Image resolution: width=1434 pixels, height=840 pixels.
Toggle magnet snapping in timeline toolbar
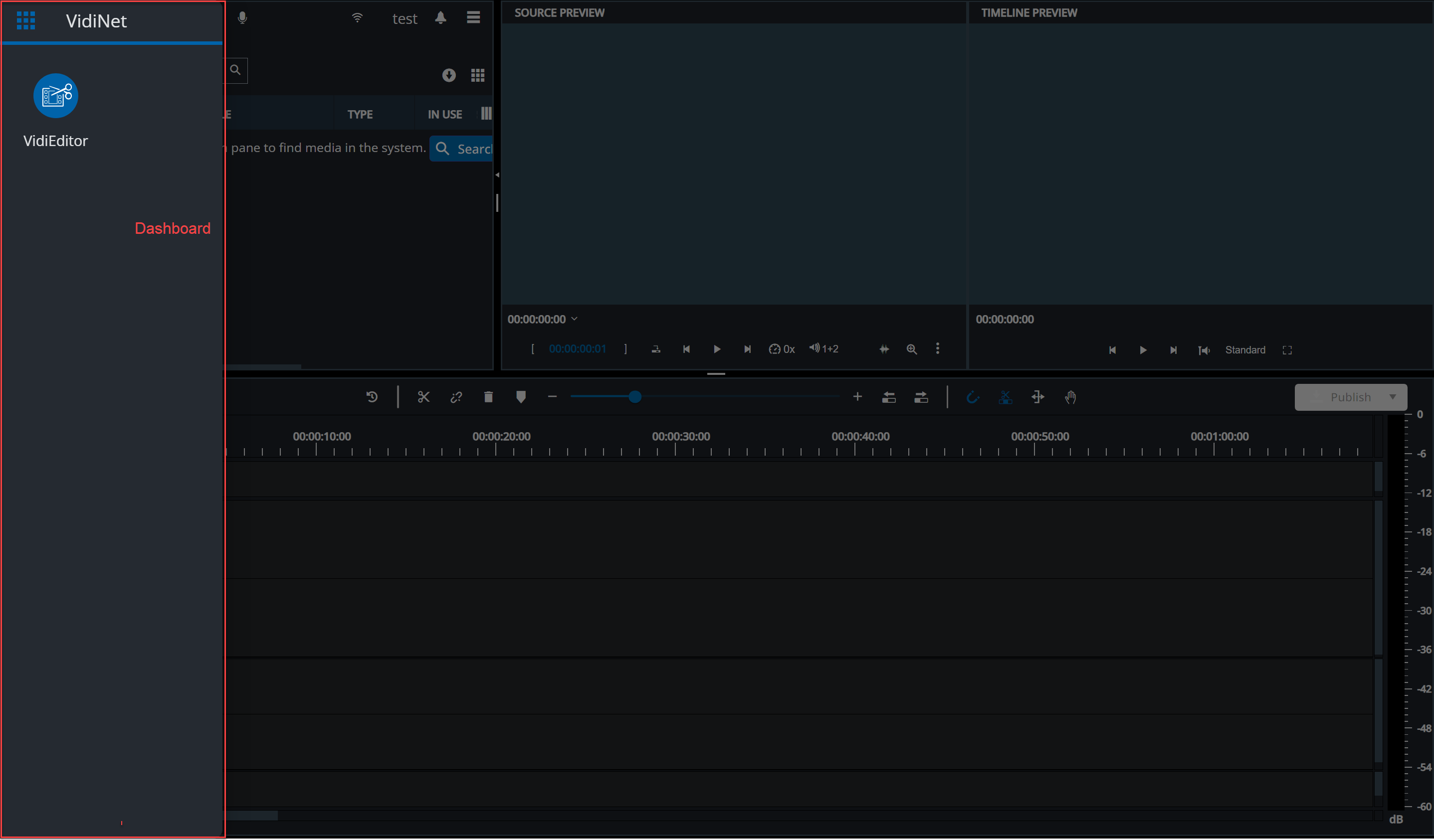tap(973, 397)
